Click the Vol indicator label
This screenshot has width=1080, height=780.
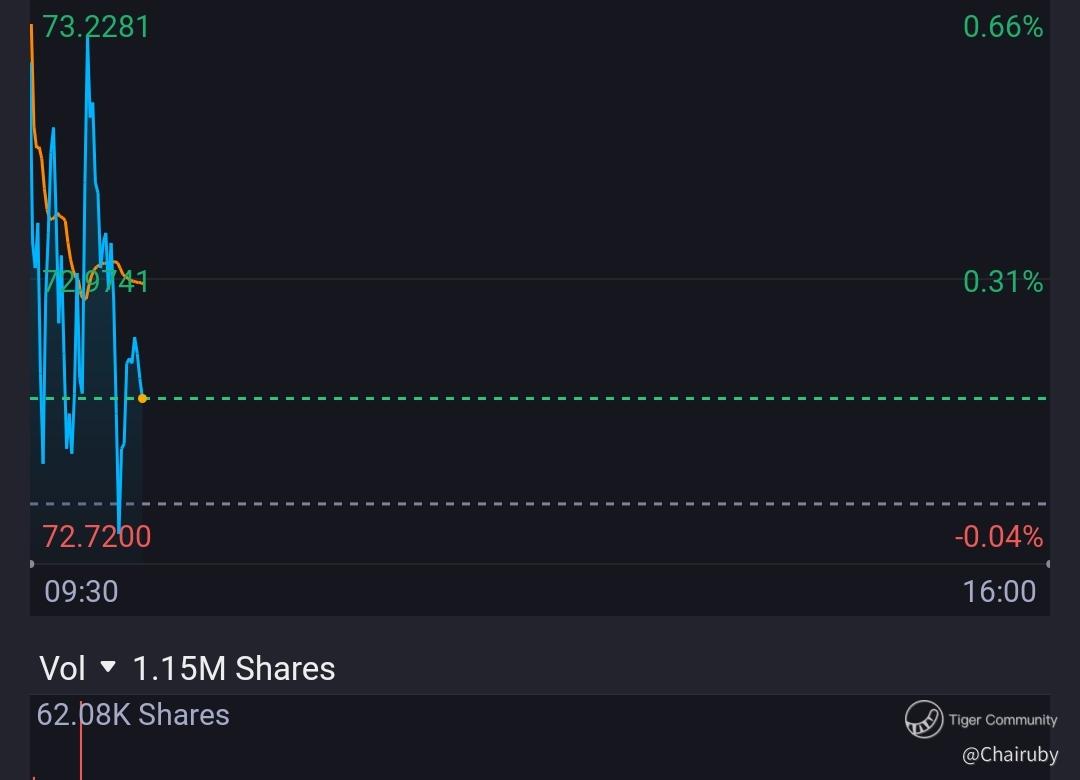[62, 668]
